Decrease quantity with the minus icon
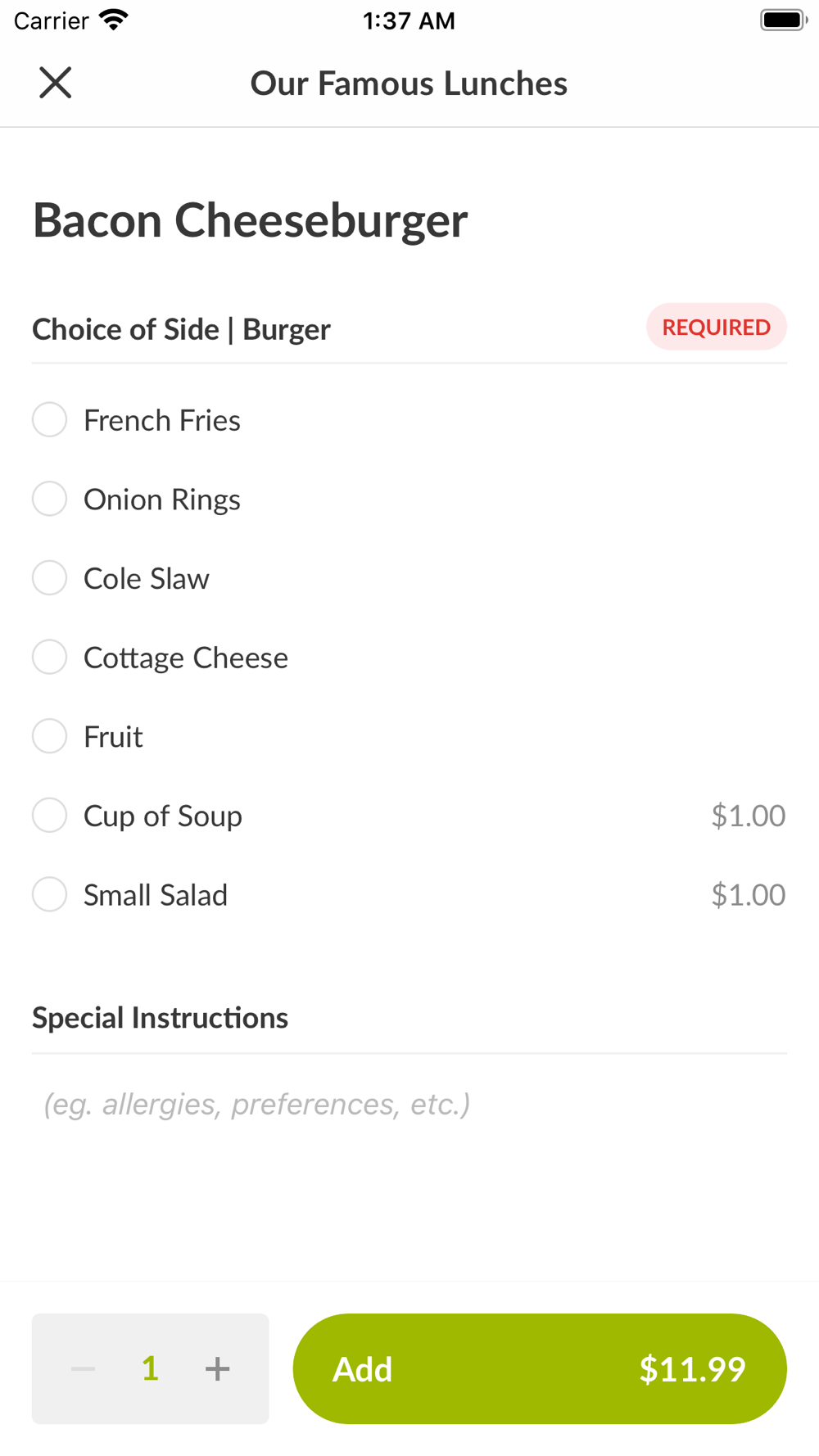Screen dimensions: 819x1456 click(84, 1368)
